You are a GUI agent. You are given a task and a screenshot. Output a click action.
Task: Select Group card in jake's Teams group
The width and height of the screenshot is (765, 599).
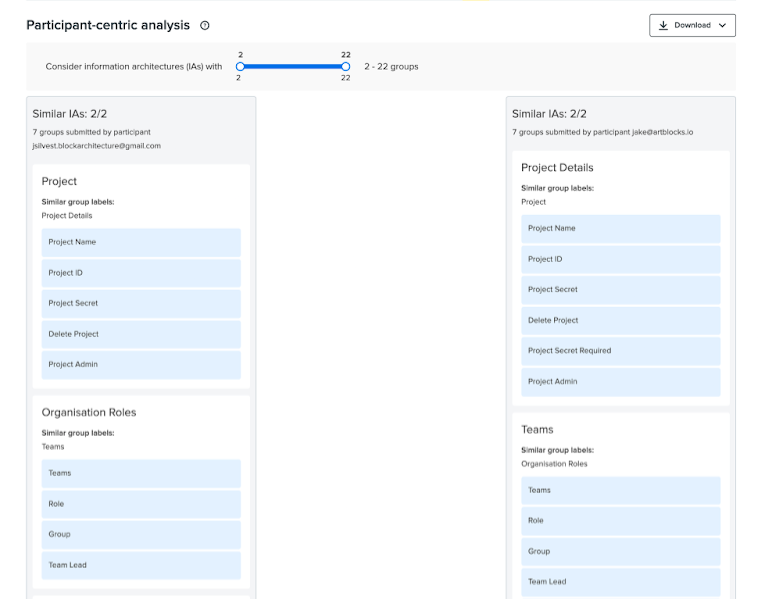coord(621,551)
